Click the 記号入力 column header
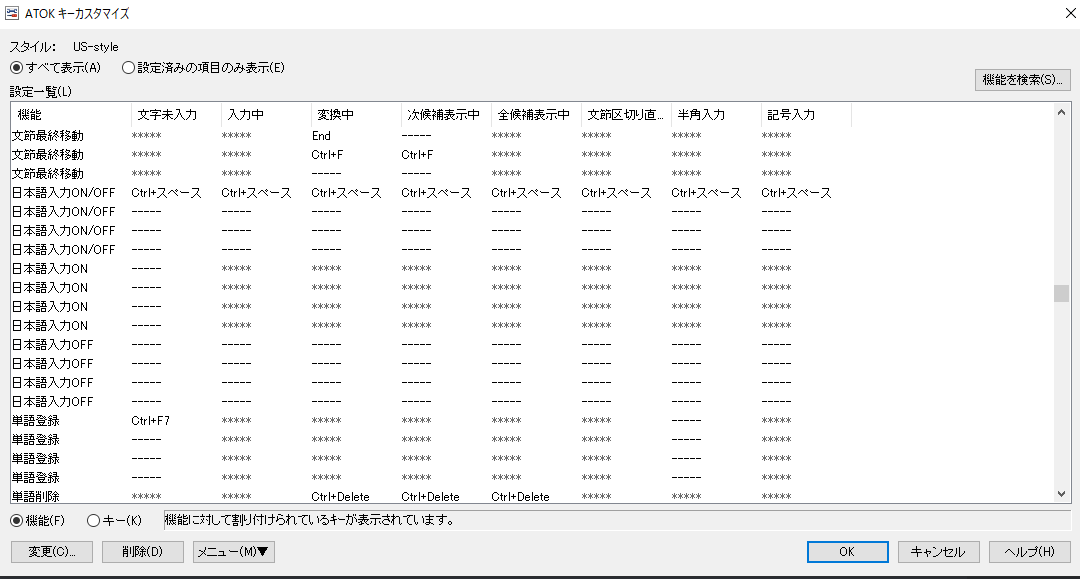The height and width of the screenshot is (579, 1080). coord(806,115)
